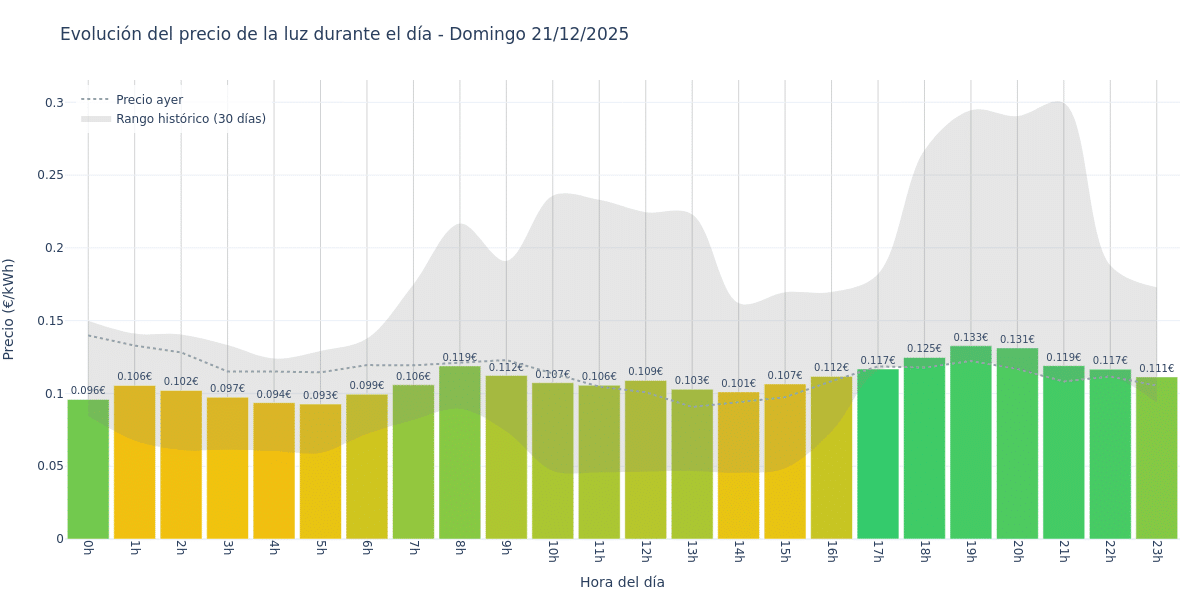
Task: Click the 'Precio (€/kWh)' y-axis title
Action: (x=9, y=309)
